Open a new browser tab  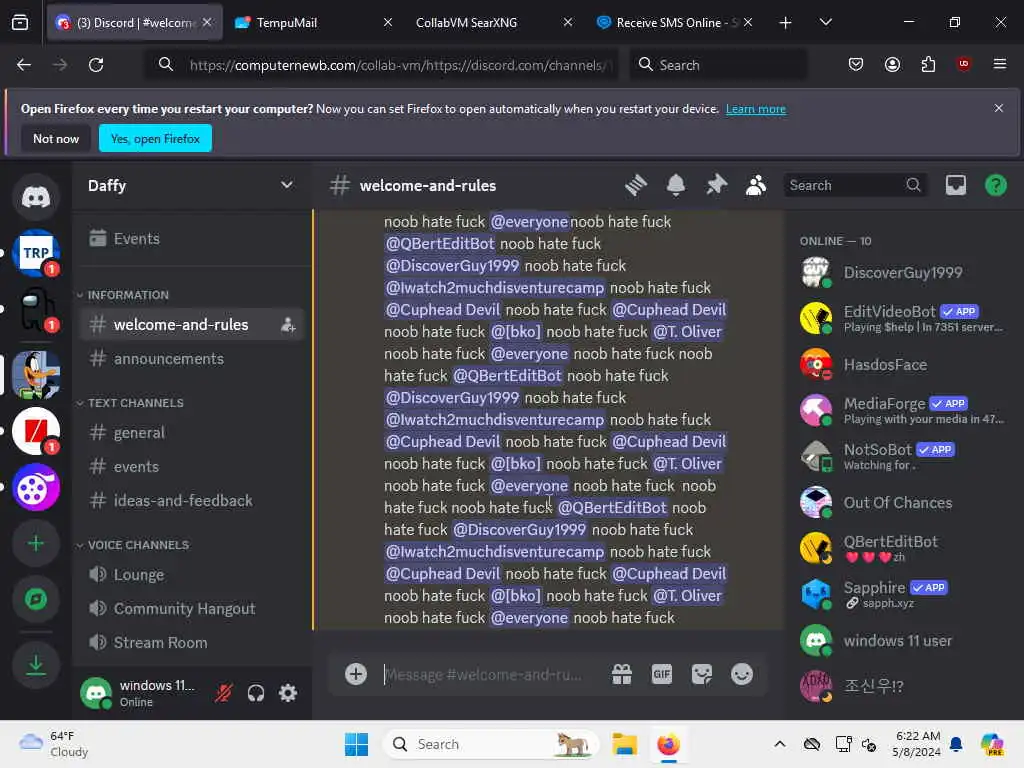[x=786, y=23]
